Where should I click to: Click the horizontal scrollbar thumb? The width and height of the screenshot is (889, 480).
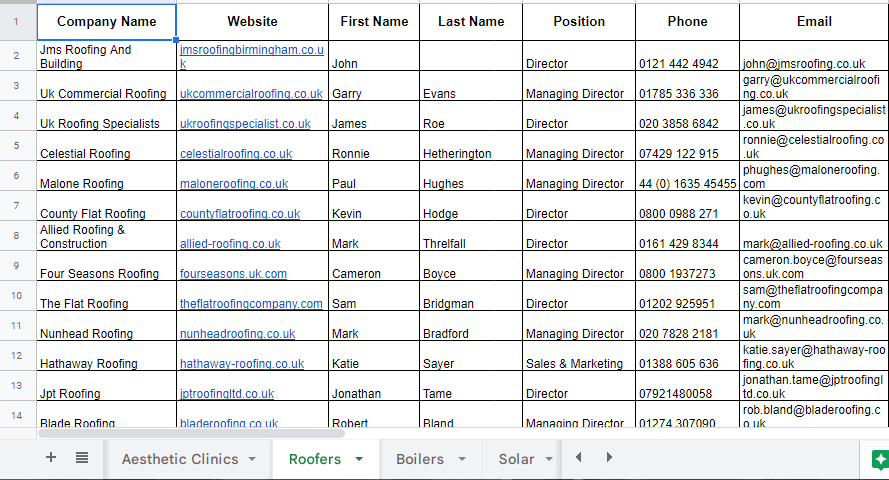click(x=191, y=434)
